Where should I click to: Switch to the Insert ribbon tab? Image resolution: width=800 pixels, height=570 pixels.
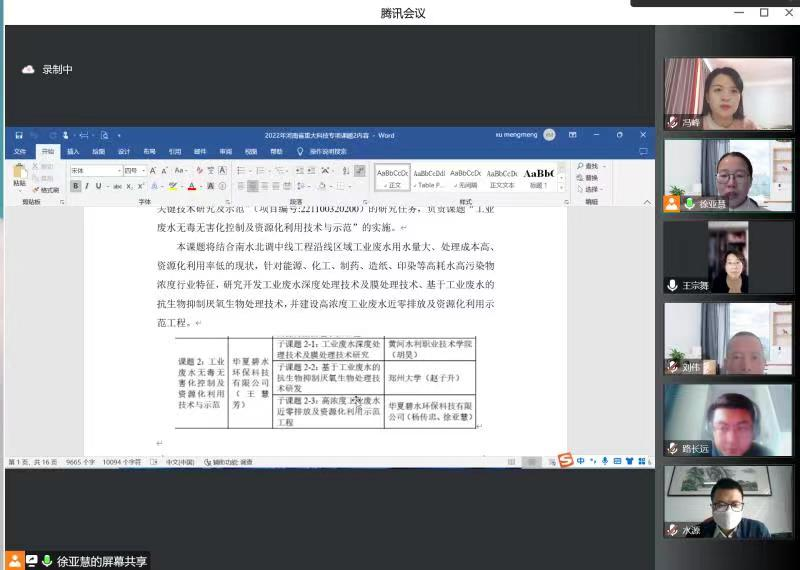(73, 151)
